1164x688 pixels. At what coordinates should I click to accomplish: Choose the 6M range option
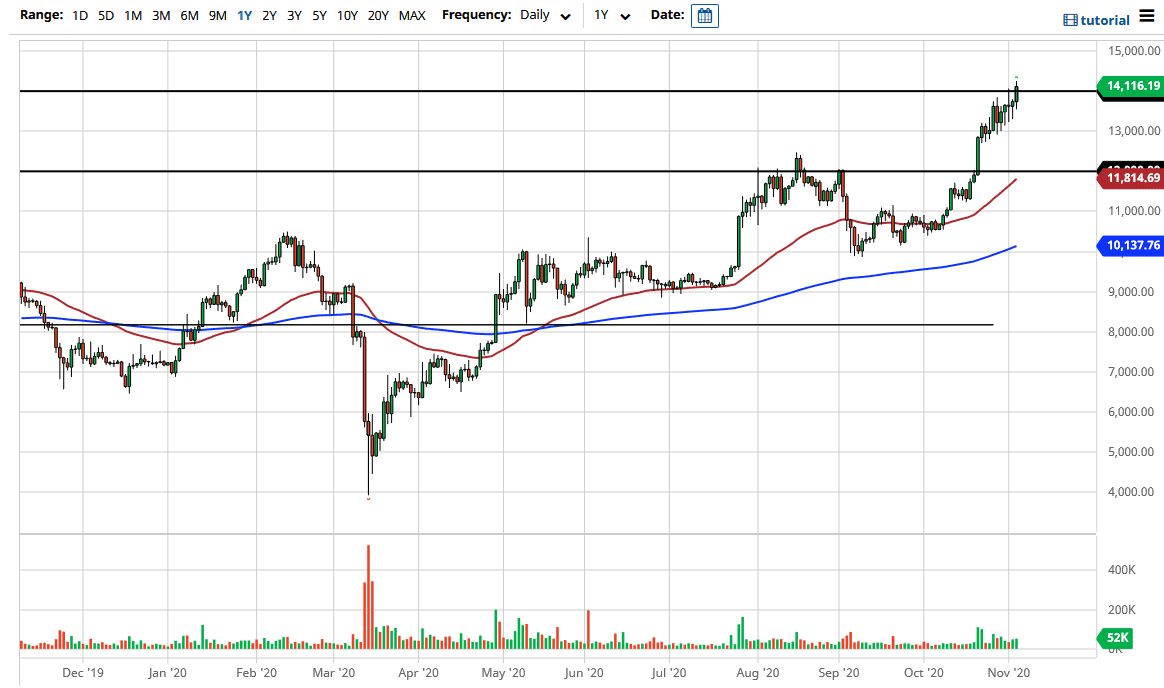tap(190, 16)
